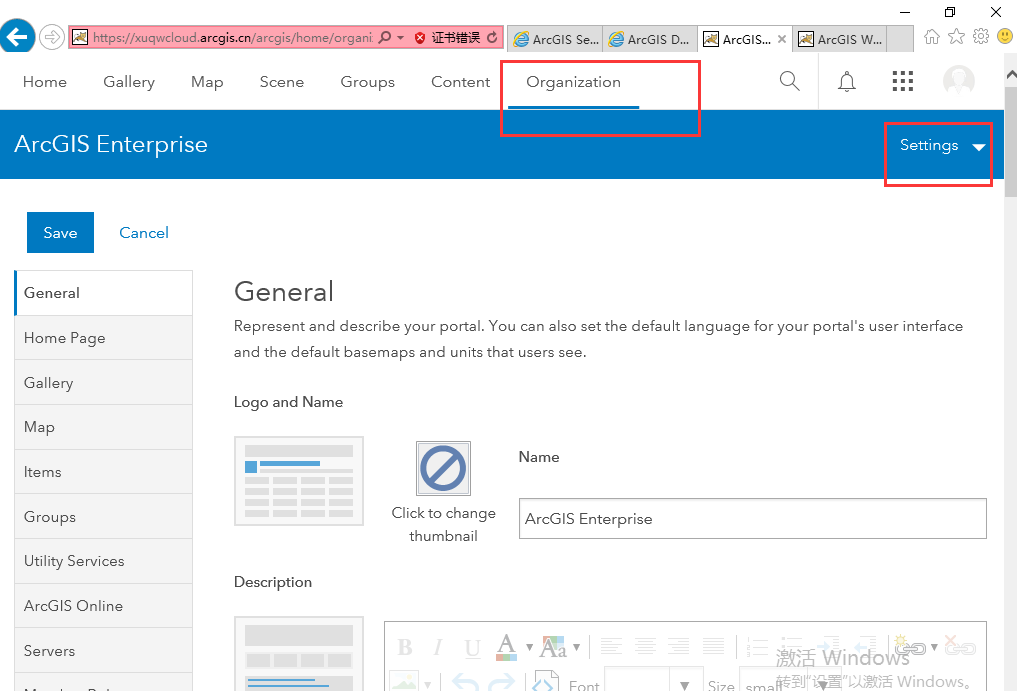Open background color dropdown arrow
Viewport: 1017px width, 691px height.
576,648
